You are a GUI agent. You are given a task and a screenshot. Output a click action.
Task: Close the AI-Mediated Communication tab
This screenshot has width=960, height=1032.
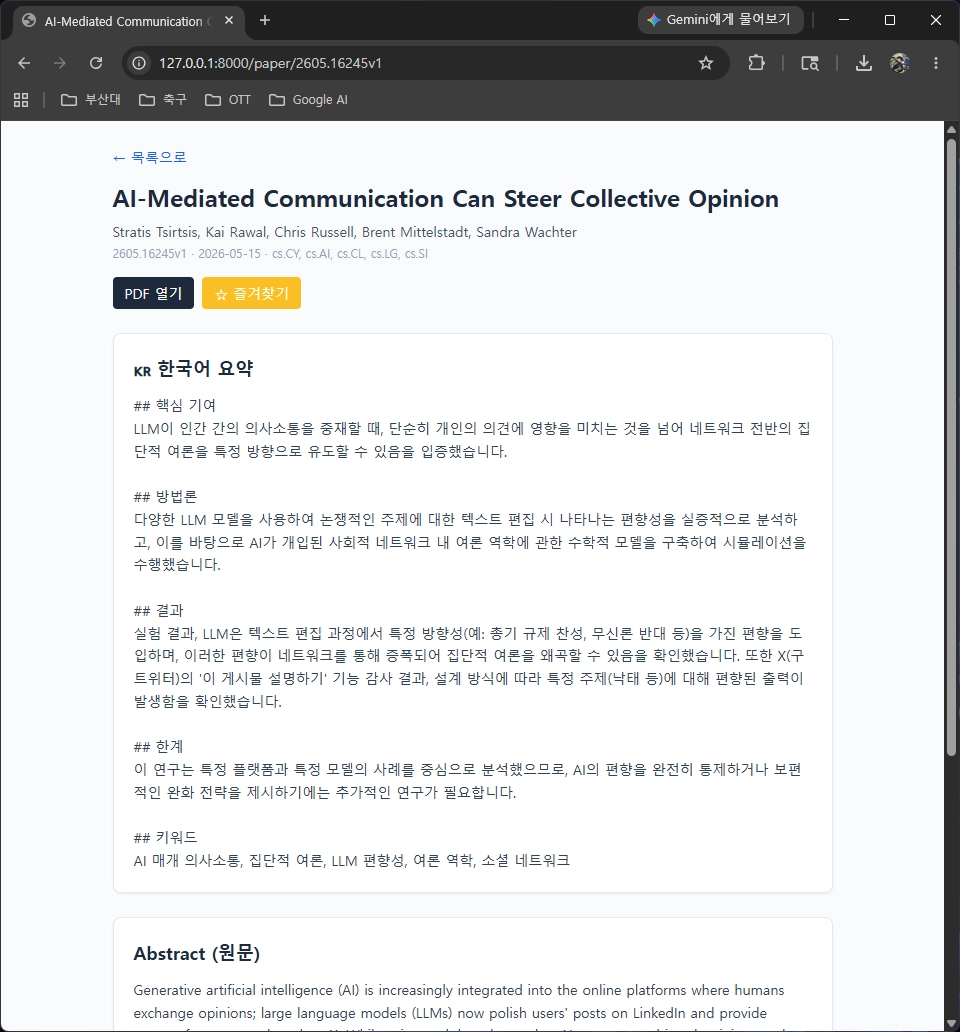pos(229,20)
